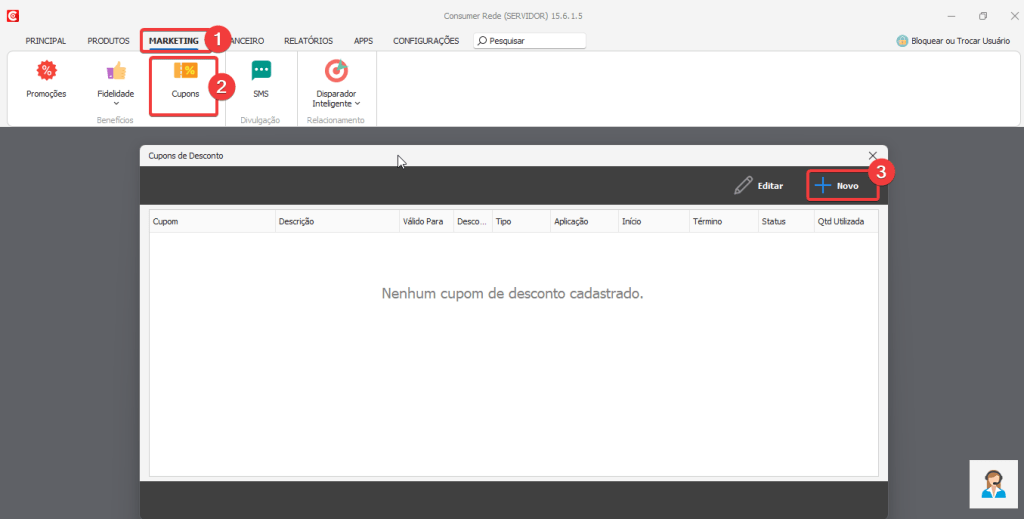Expand the Disparador Inteligente dropdown chevron
This screenshot has height=519, width=1024.
point(358,103)
